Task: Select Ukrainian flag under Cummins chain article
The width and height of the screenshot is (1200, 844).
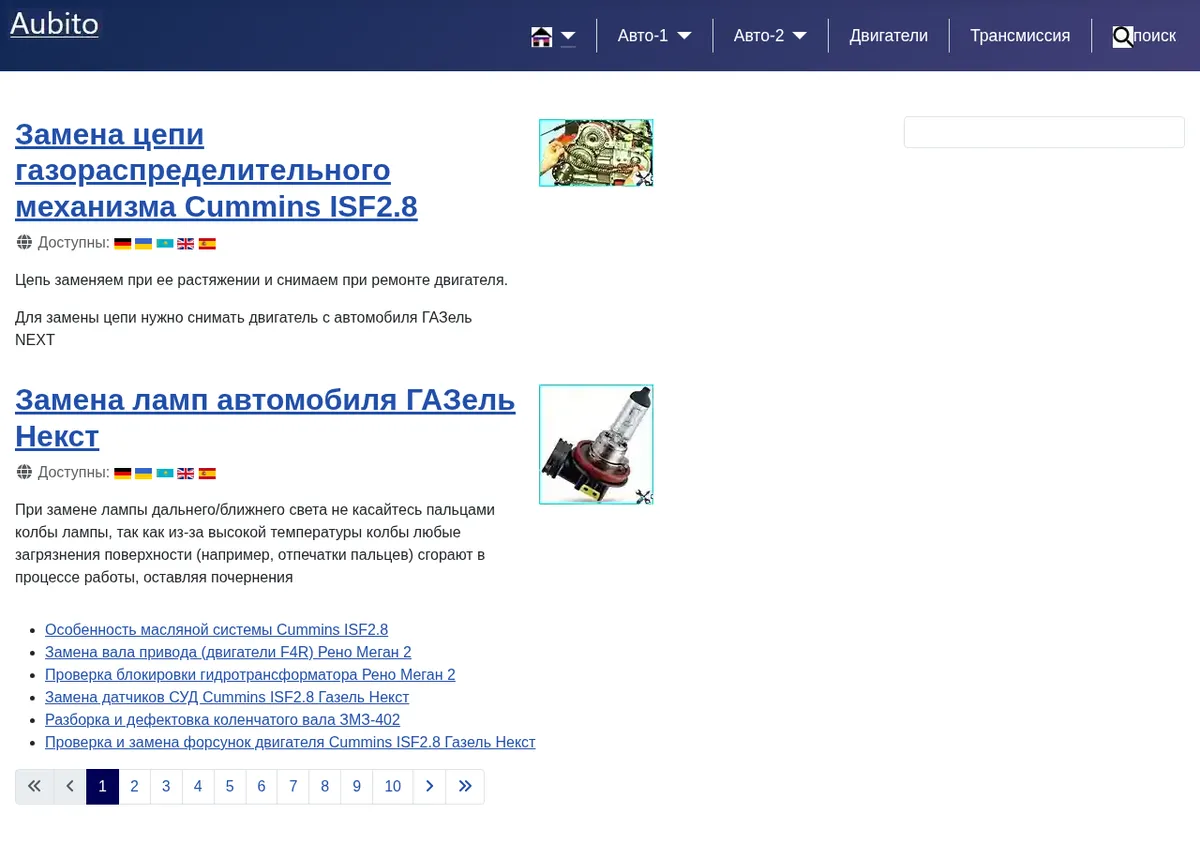Action: [144, 243]
